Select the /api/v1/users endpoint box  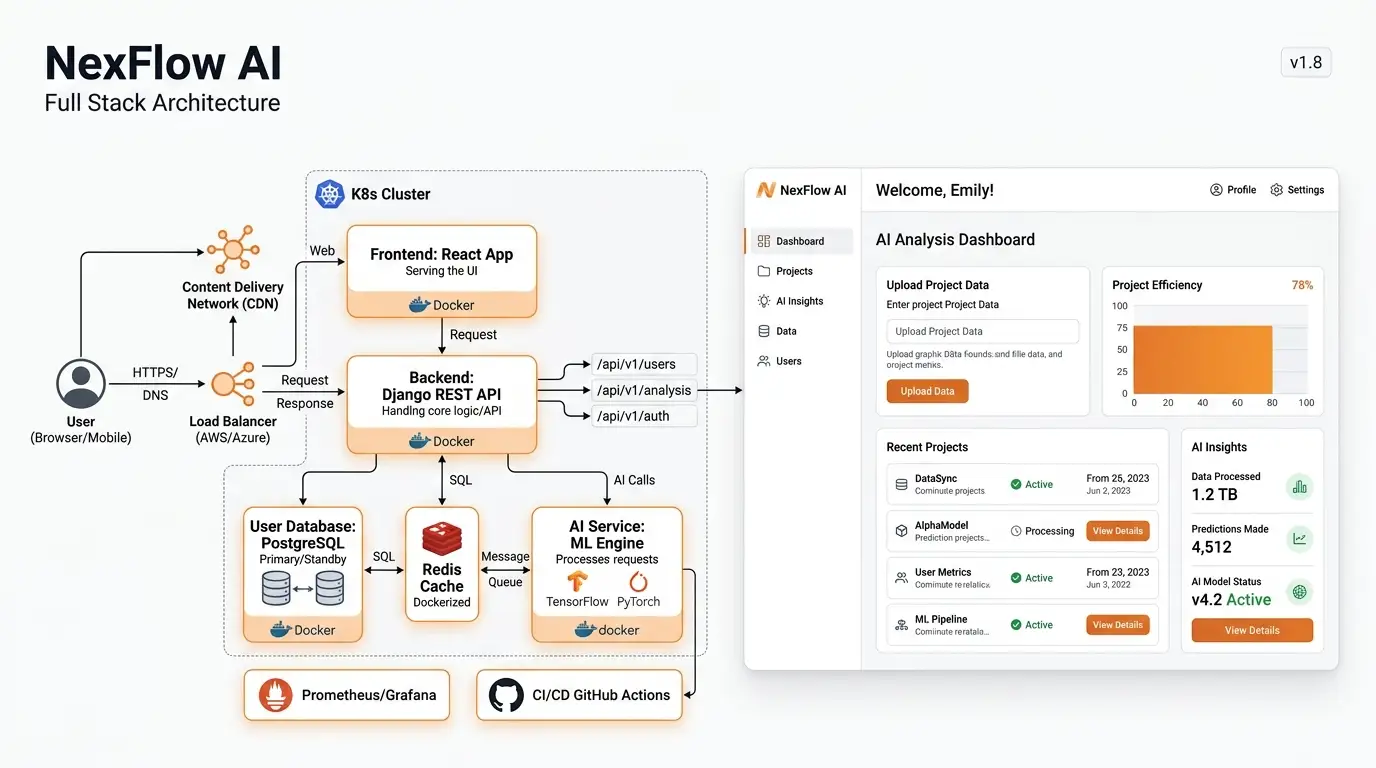[x=642, y=365]
